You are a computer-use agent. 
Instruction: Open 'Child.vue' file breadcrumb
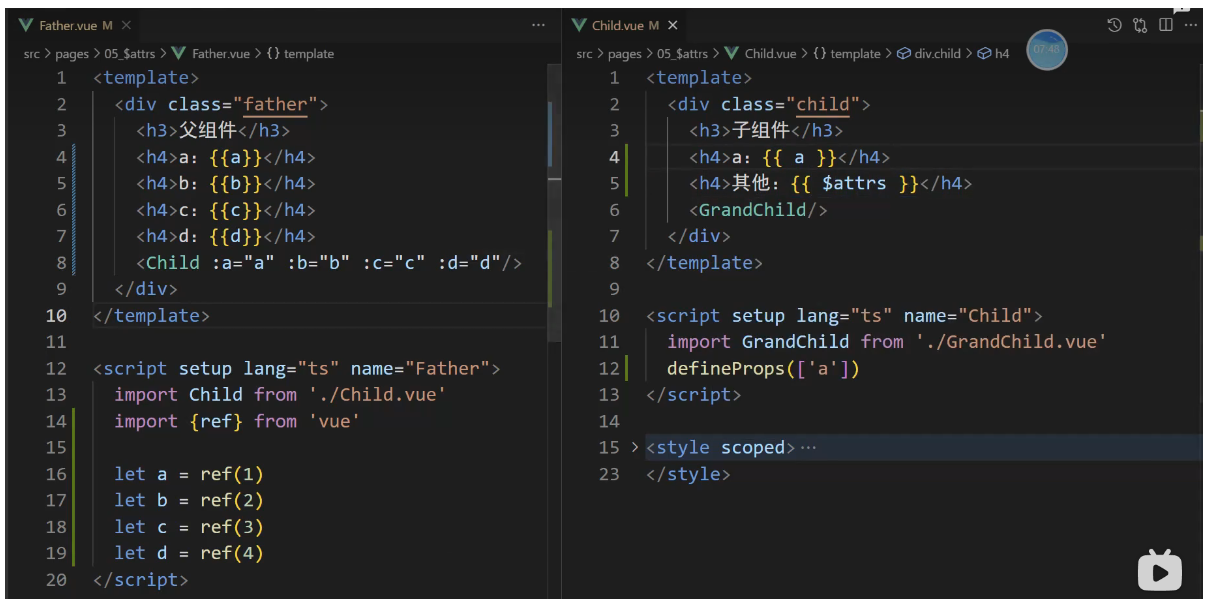point(771,54)
